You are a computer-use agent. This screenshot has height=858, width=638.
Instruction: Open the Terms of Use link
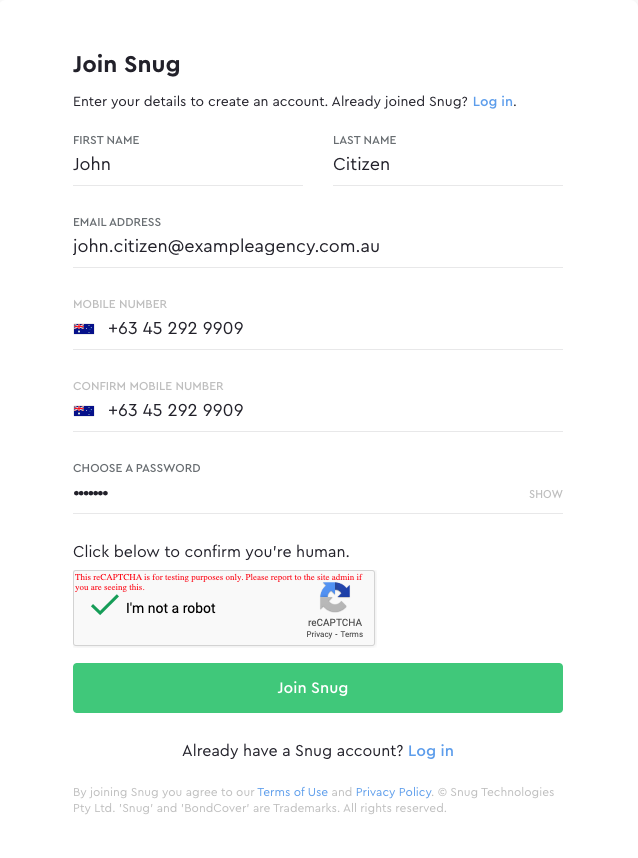293,792
